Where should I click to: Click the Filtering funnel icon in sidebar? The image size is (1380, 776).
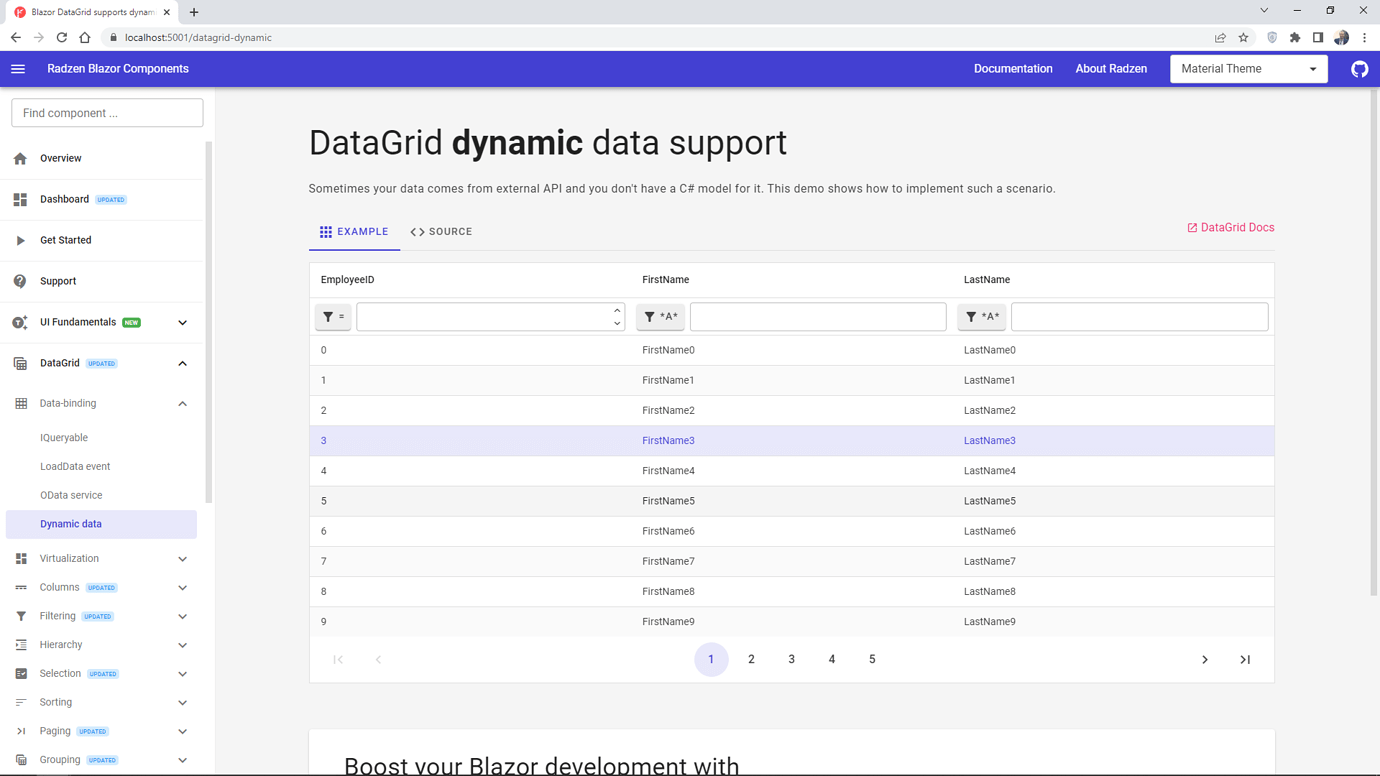(21, 617)
